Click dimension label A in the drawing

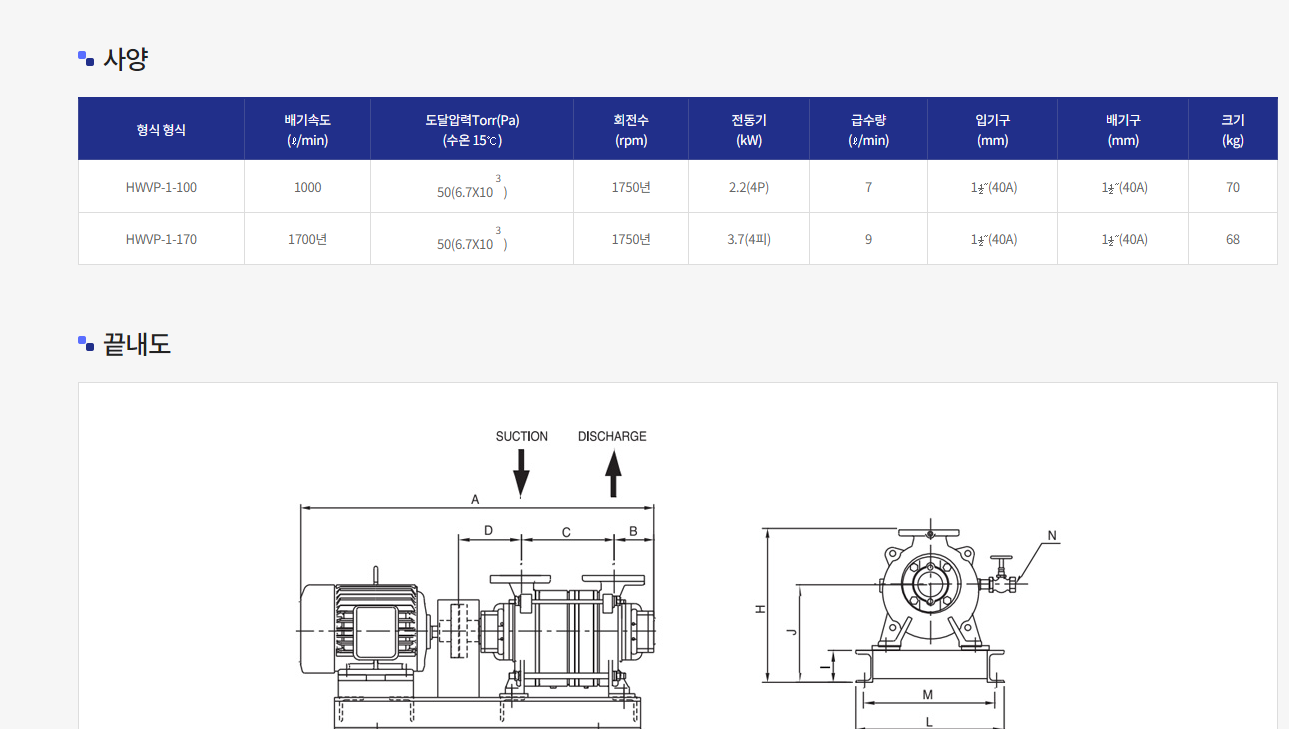click(x=475, y=498)
